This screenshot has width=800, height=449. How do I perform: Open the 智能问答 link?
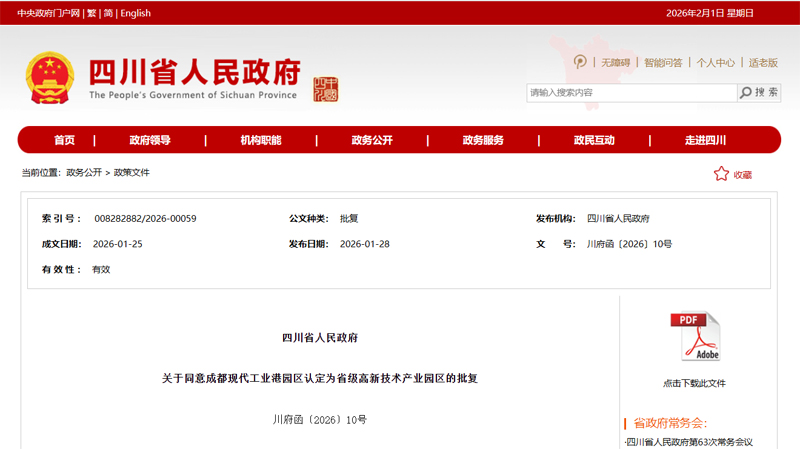tap(663, 62)
